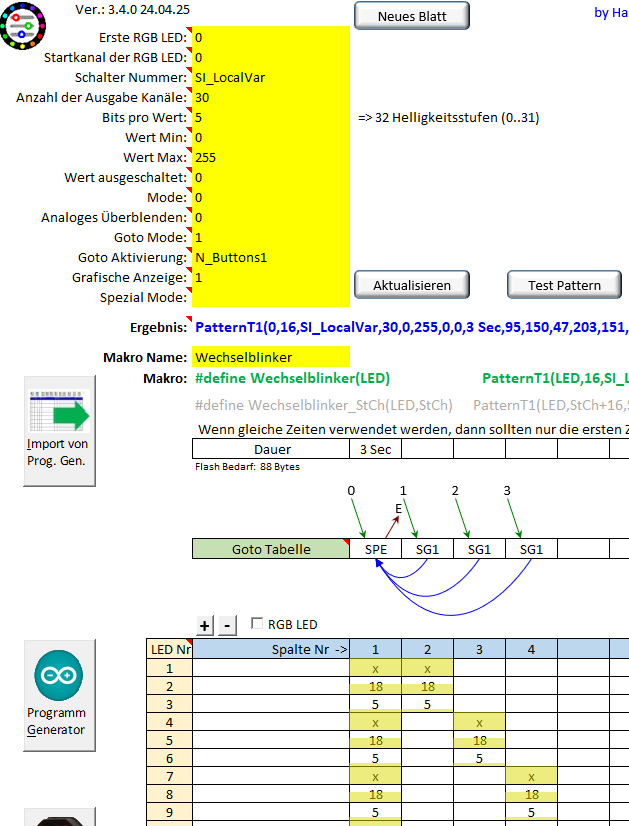This screenshot has width=629, height=826.
Task: Click the Test Pattern button
Action: 565,285
